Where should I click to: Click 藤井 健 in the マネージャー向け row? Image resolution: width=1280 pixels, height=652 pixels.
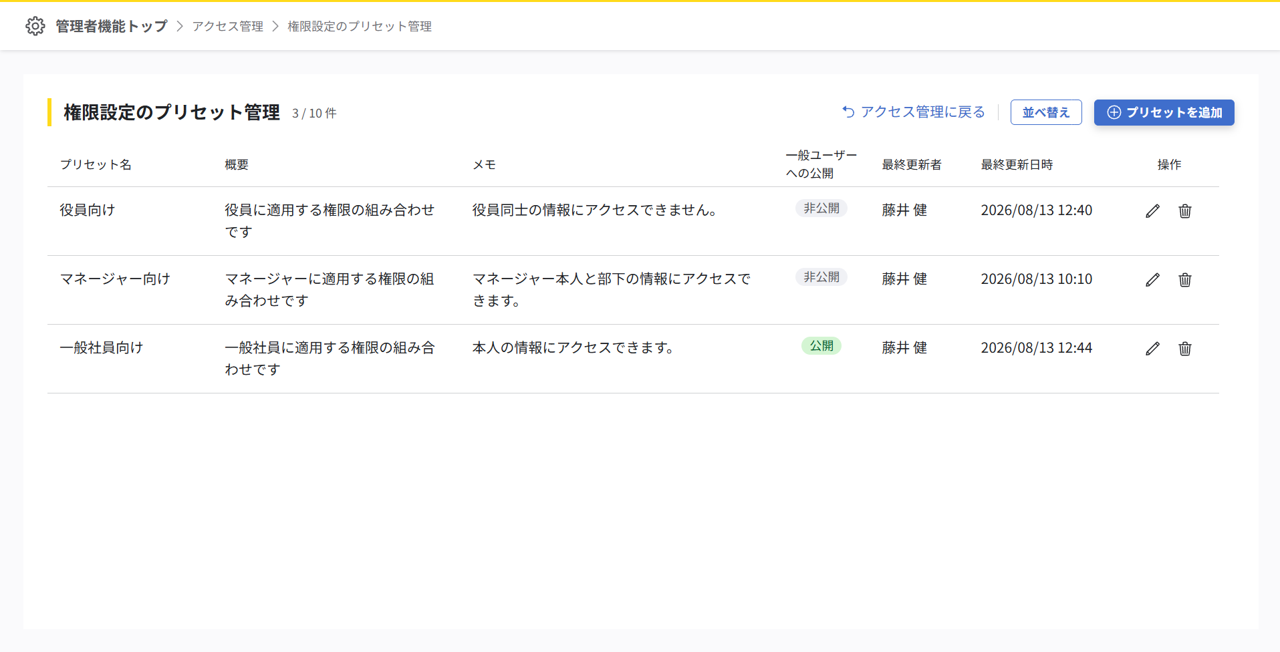(x=905, y=279)
